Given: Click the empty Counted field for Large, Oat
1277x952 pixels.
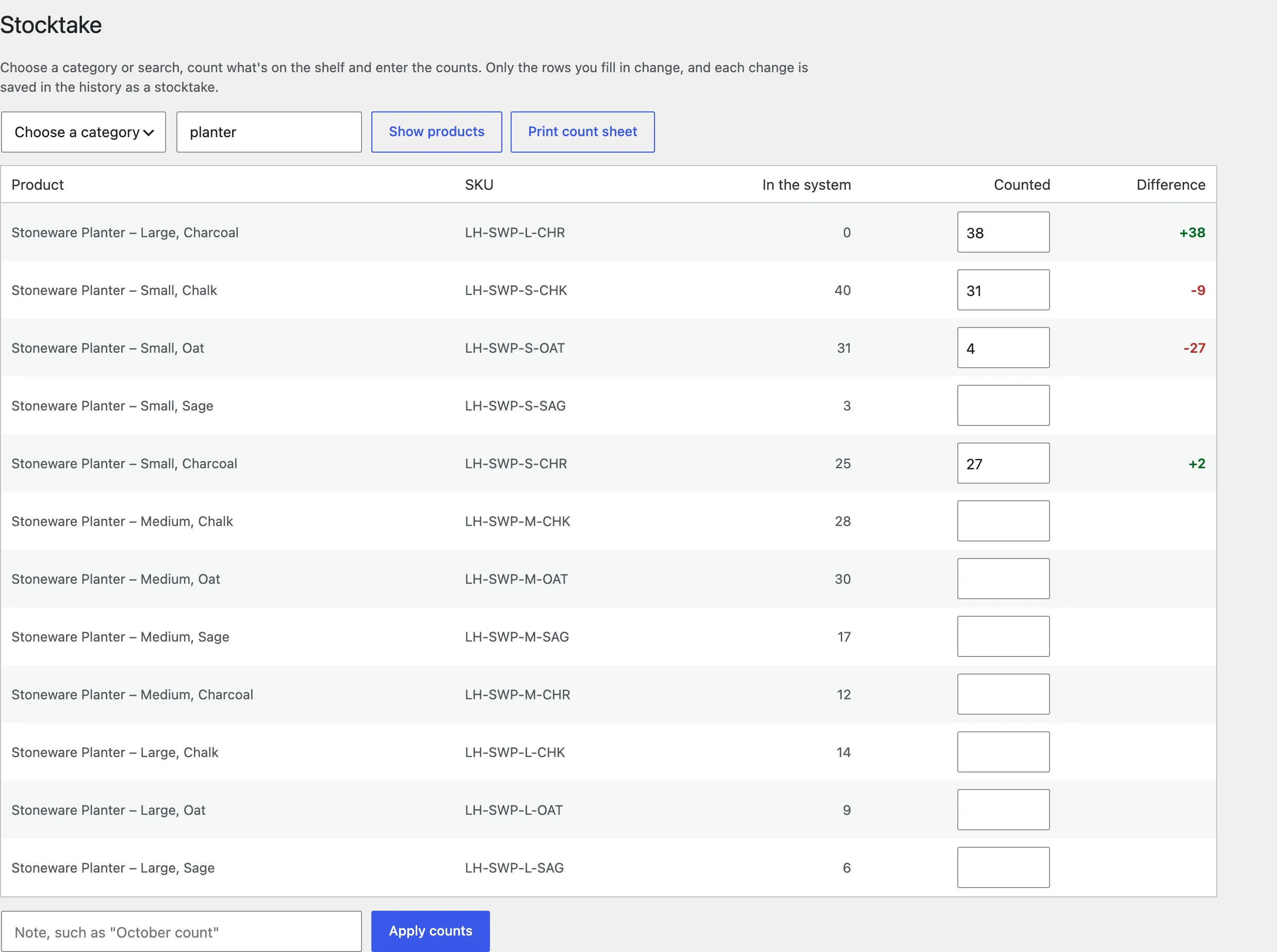Looking at the screenshot, I should pyautogui.click(x=1003, y=809).
